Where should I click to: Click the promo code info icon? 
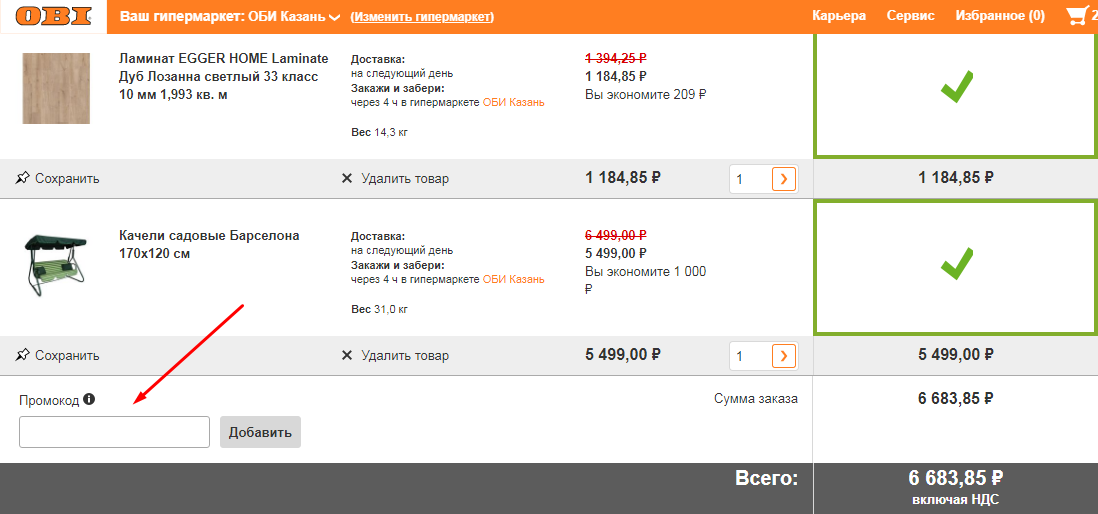(89, 399)
